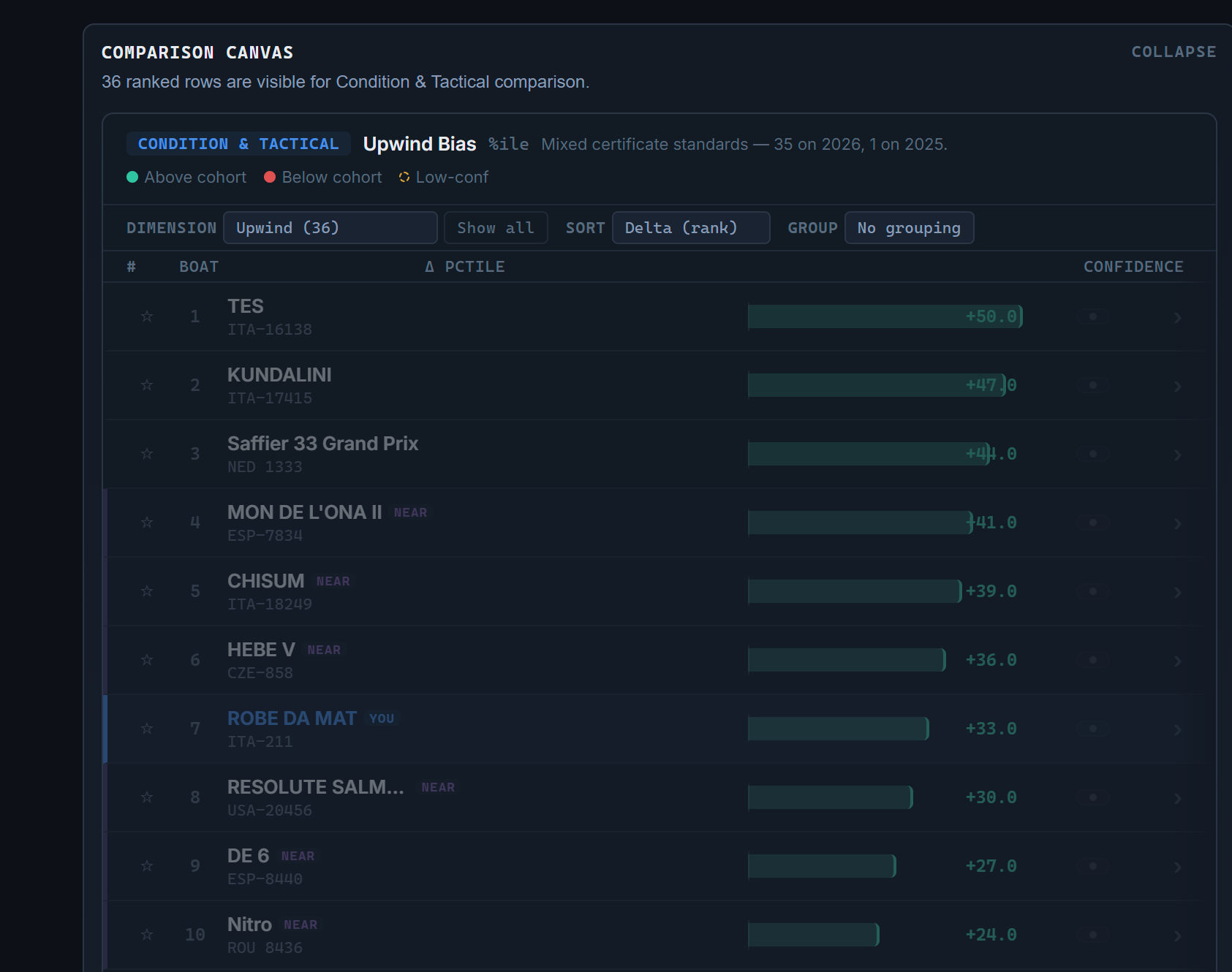Click the +27.0 delta value
Image resolution: width=1232 pixels, height=972 pixels.
pyautogui.click(x=991, y=866)
